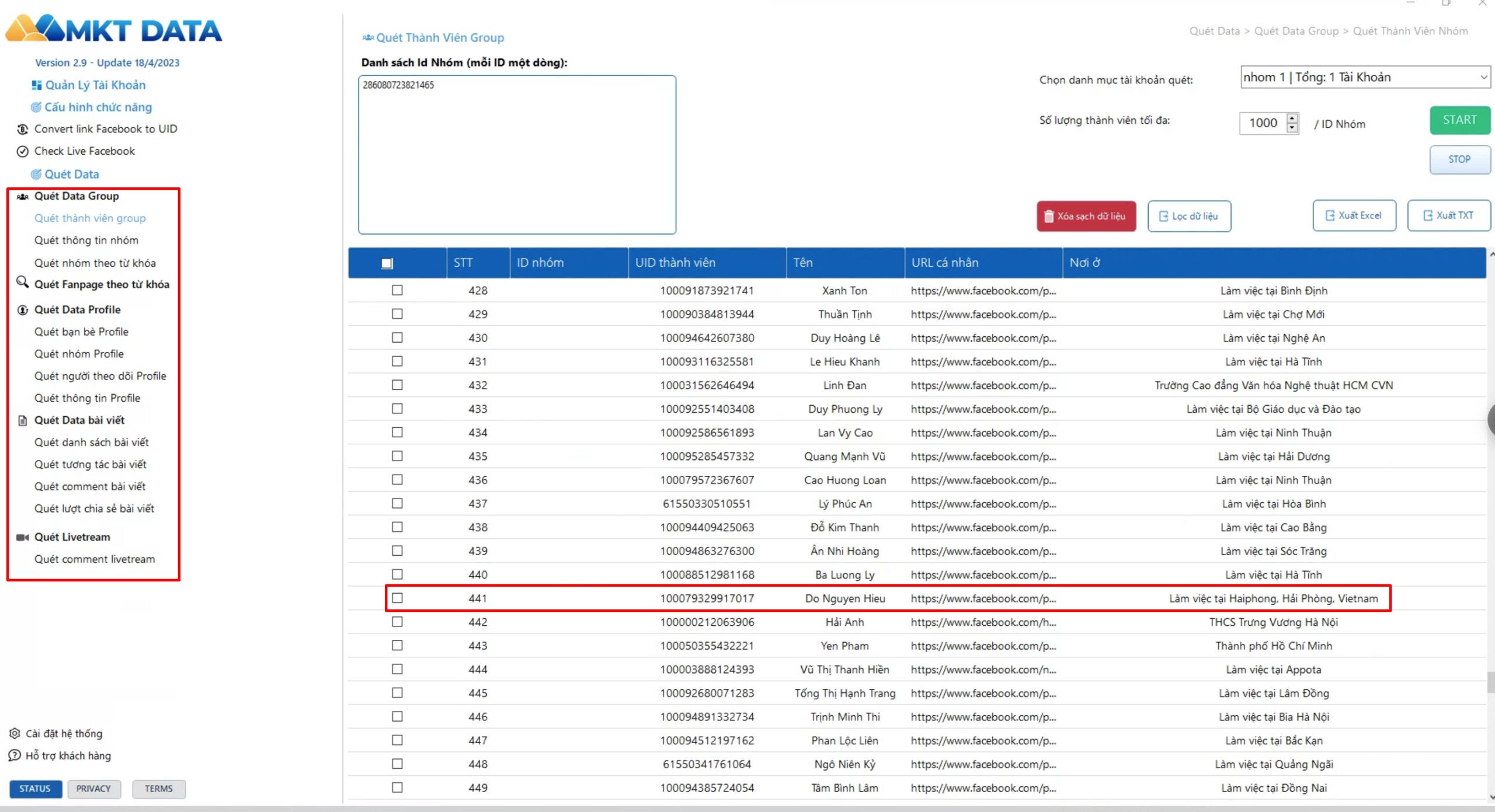Click the name cell Cao Huong Loan
Viewport: 1495px width, 812px height.
coord(845,480)
